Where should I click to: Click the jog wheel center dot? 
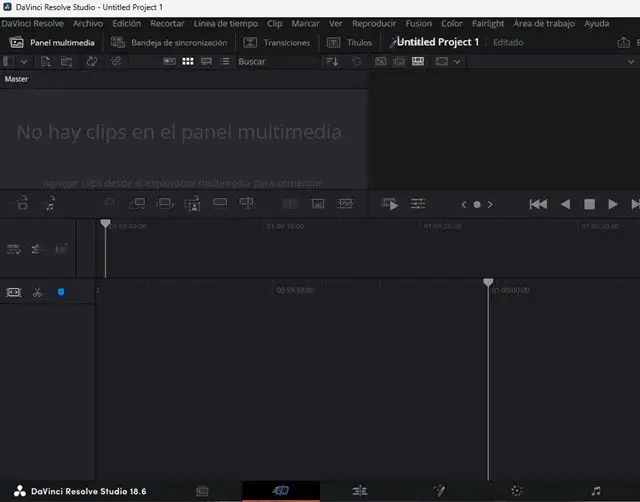[x=477, y=204]
